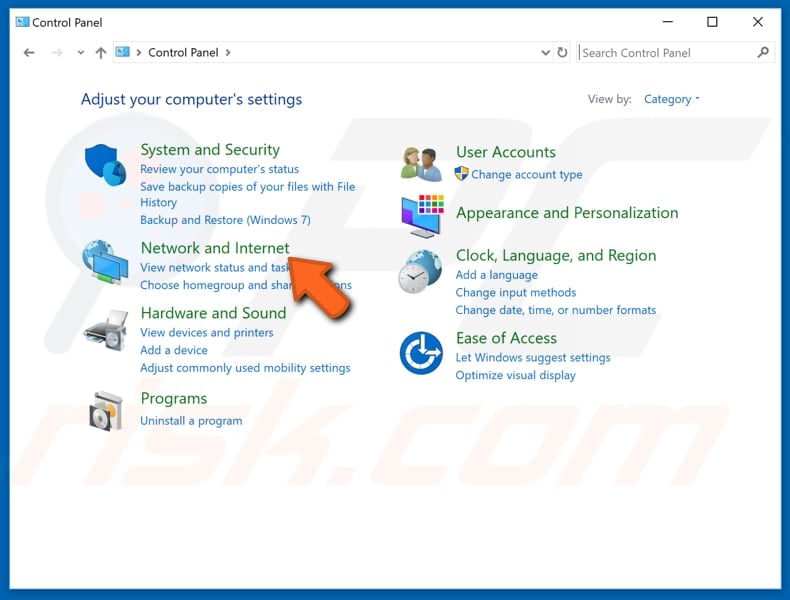
Task: Close the Control Panel window
Action: 757,22
